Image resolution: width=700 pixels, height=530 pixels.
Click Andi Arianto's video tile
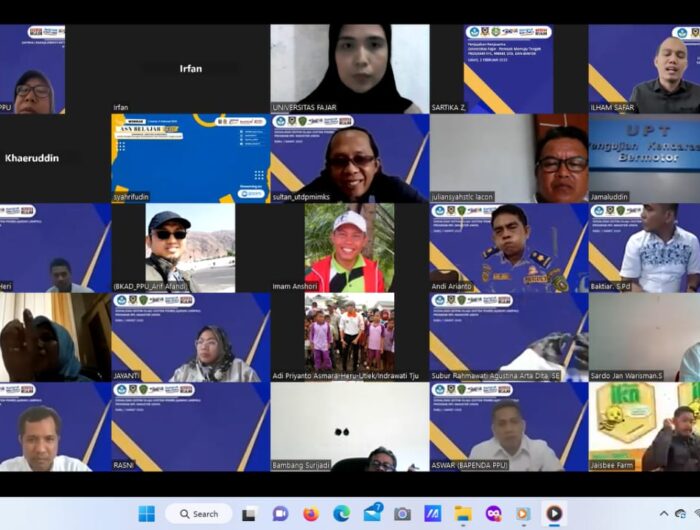coord(508,247)
